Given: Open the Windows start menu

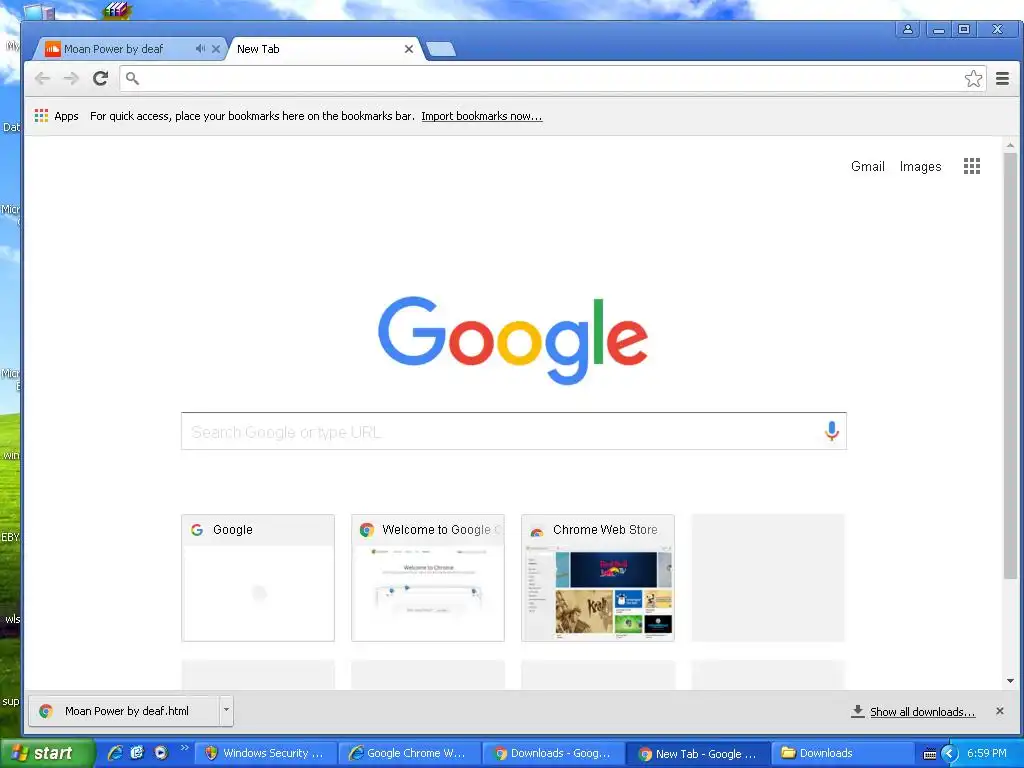Looking at the screenshot, I should (x=46, y=754).
